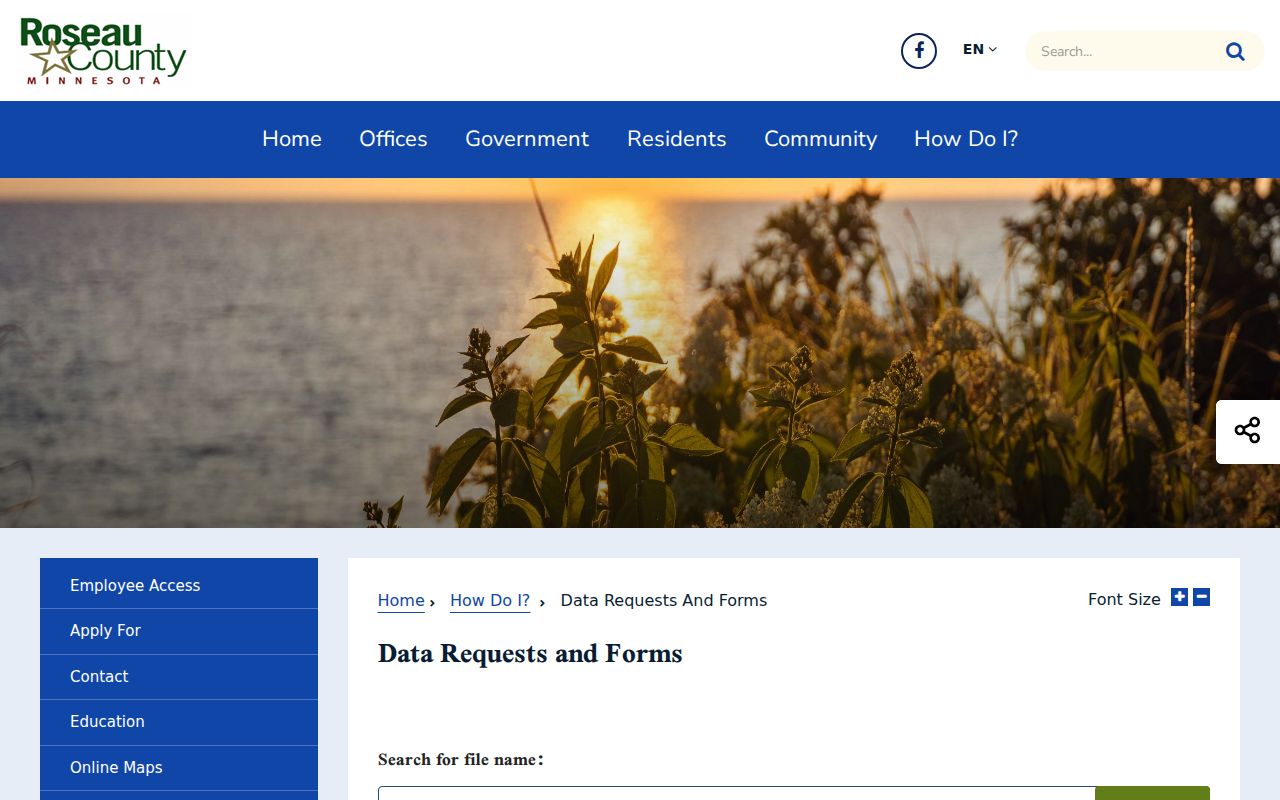1280x800 pixels.
Task: Open the Community menu
Action: pos(820,139)
